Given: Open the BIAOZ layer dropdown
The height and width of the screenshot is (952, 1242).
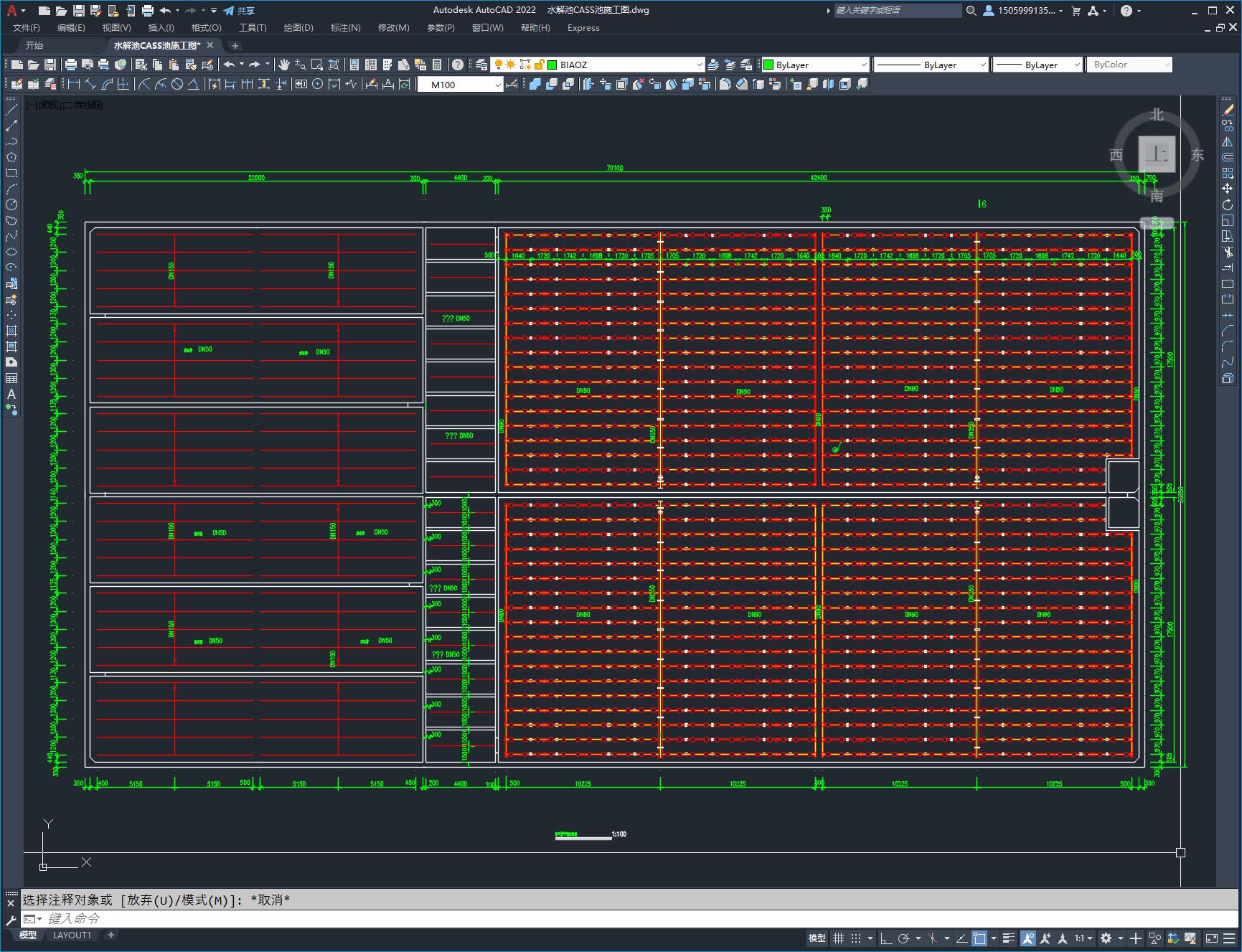Looking at the screenshot, I should tap(625, 65).
